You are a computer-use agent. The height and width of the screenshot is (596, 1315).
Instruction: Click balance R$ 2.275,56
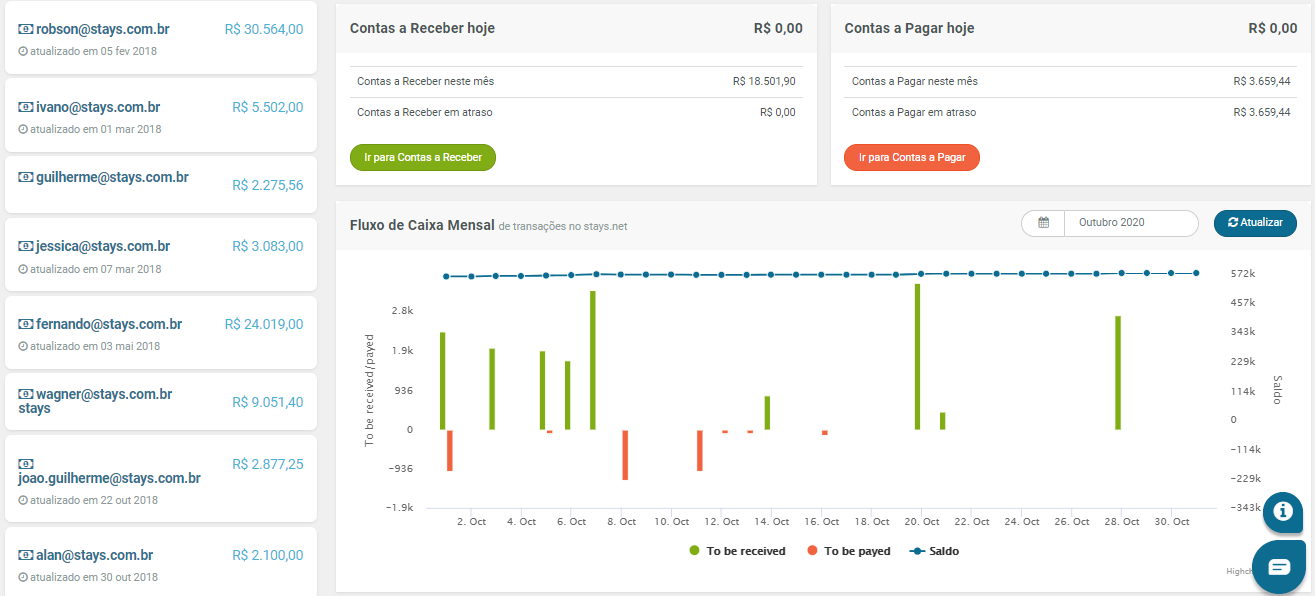click(268, 186)
